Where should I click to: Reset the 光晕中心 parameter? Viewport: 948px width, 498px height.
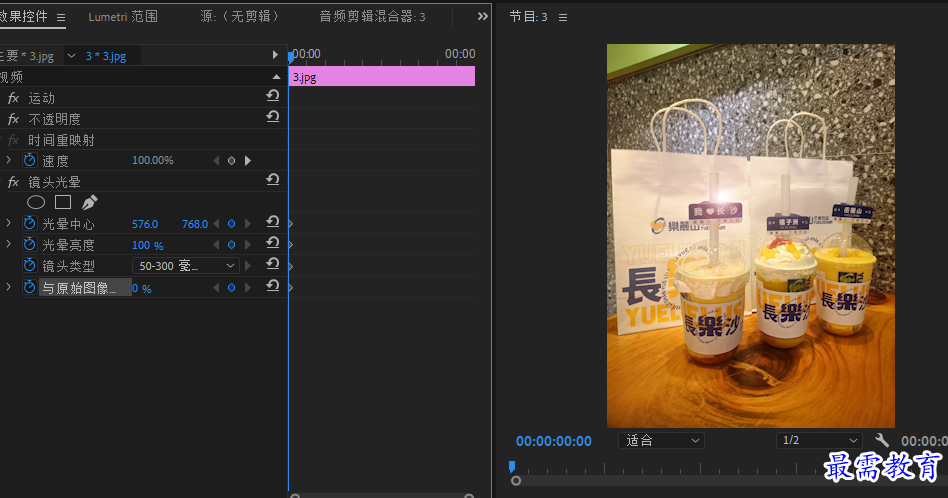[x=273, y=222]
